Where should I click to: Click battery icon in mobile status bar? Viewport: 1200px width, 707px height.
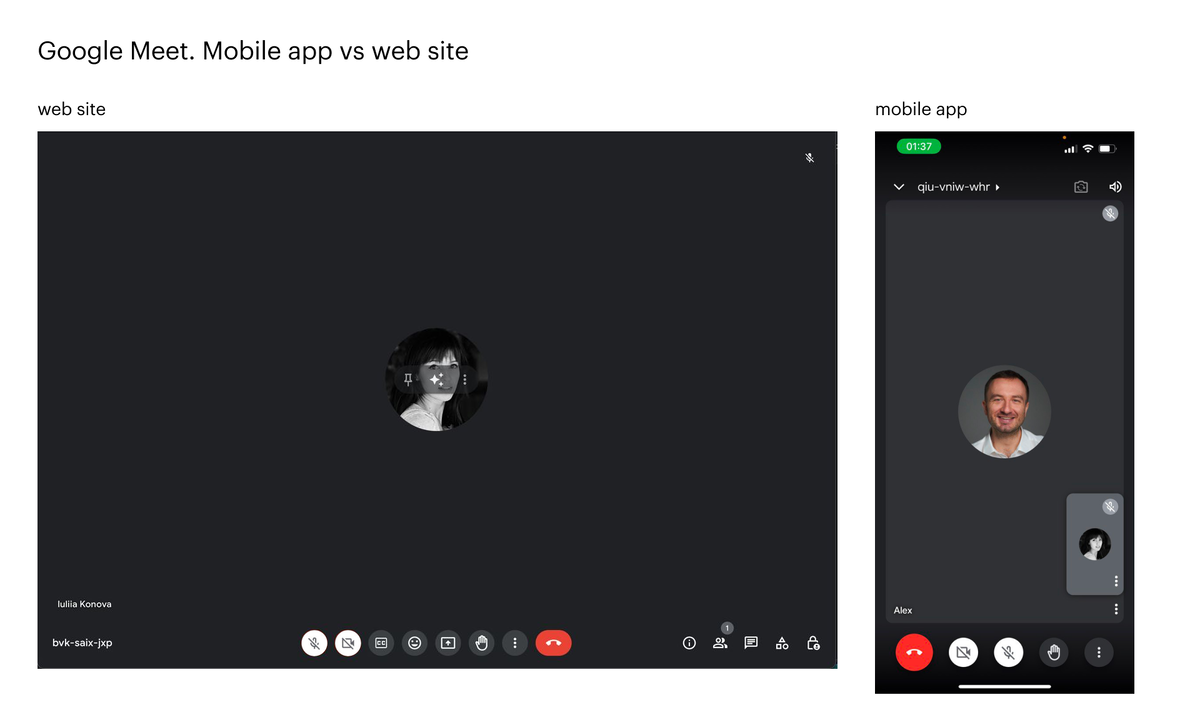tap(1107, 149)
